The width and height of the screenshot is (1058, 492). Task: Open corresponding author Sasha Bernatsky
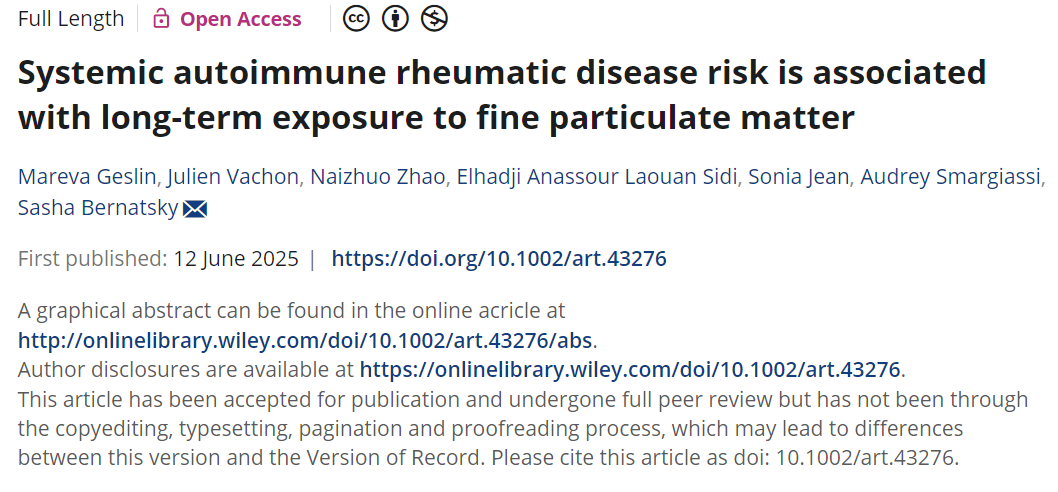98,209
